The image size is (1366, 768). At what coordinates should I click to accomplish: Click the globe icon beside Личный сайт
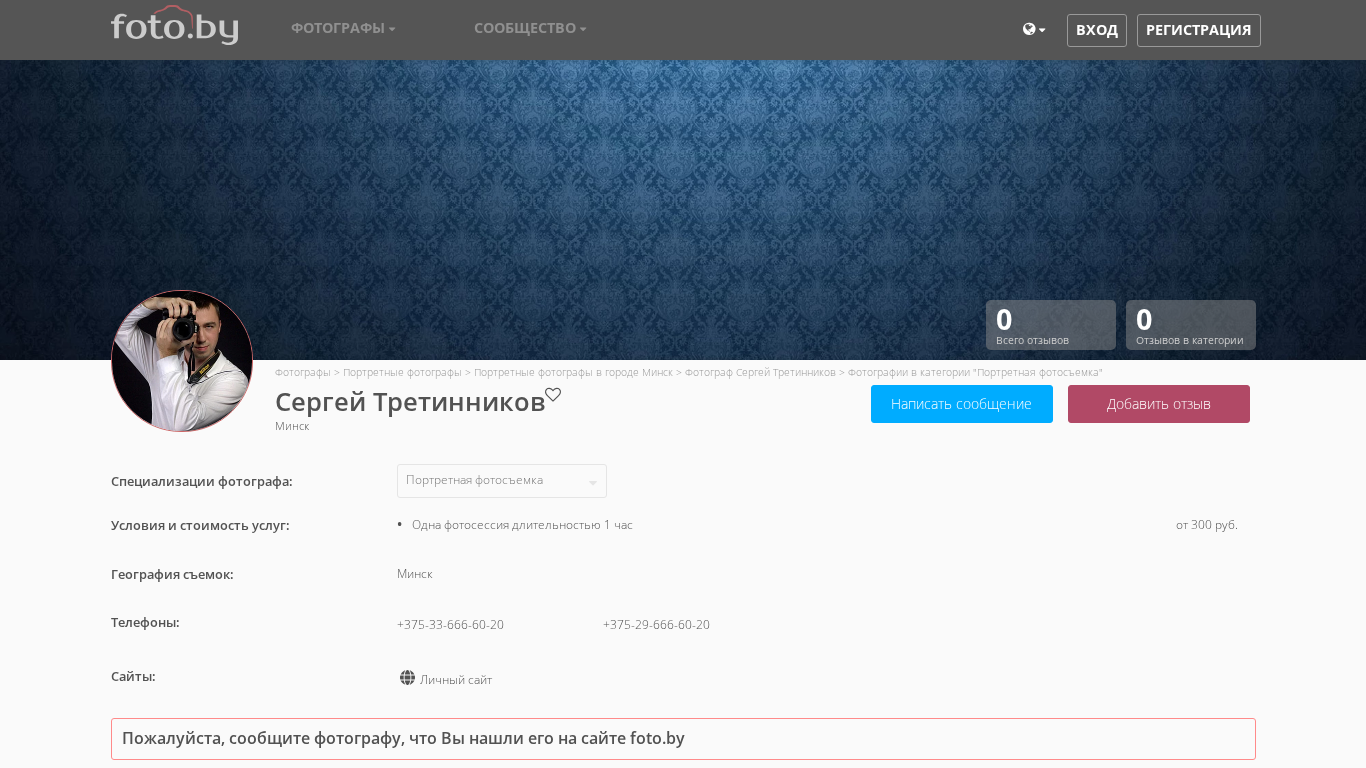tap(407, 678)
